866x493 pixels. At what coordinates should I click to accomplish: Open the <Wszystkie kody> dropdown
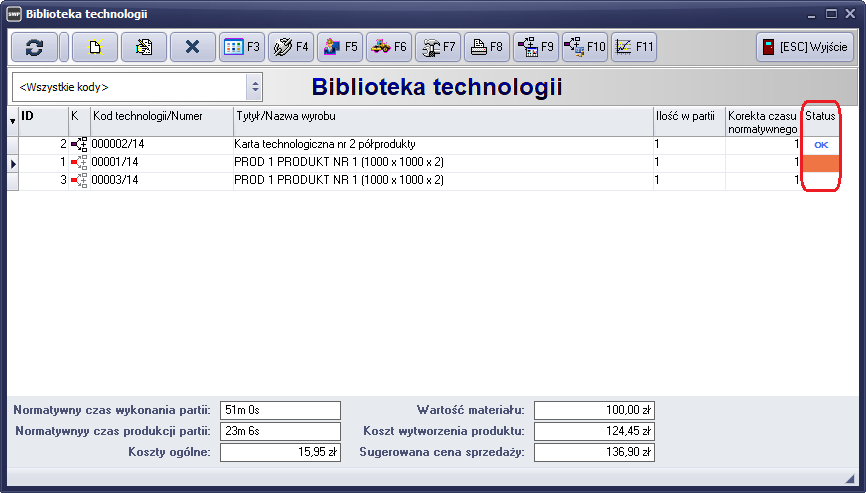pos(254,87)
